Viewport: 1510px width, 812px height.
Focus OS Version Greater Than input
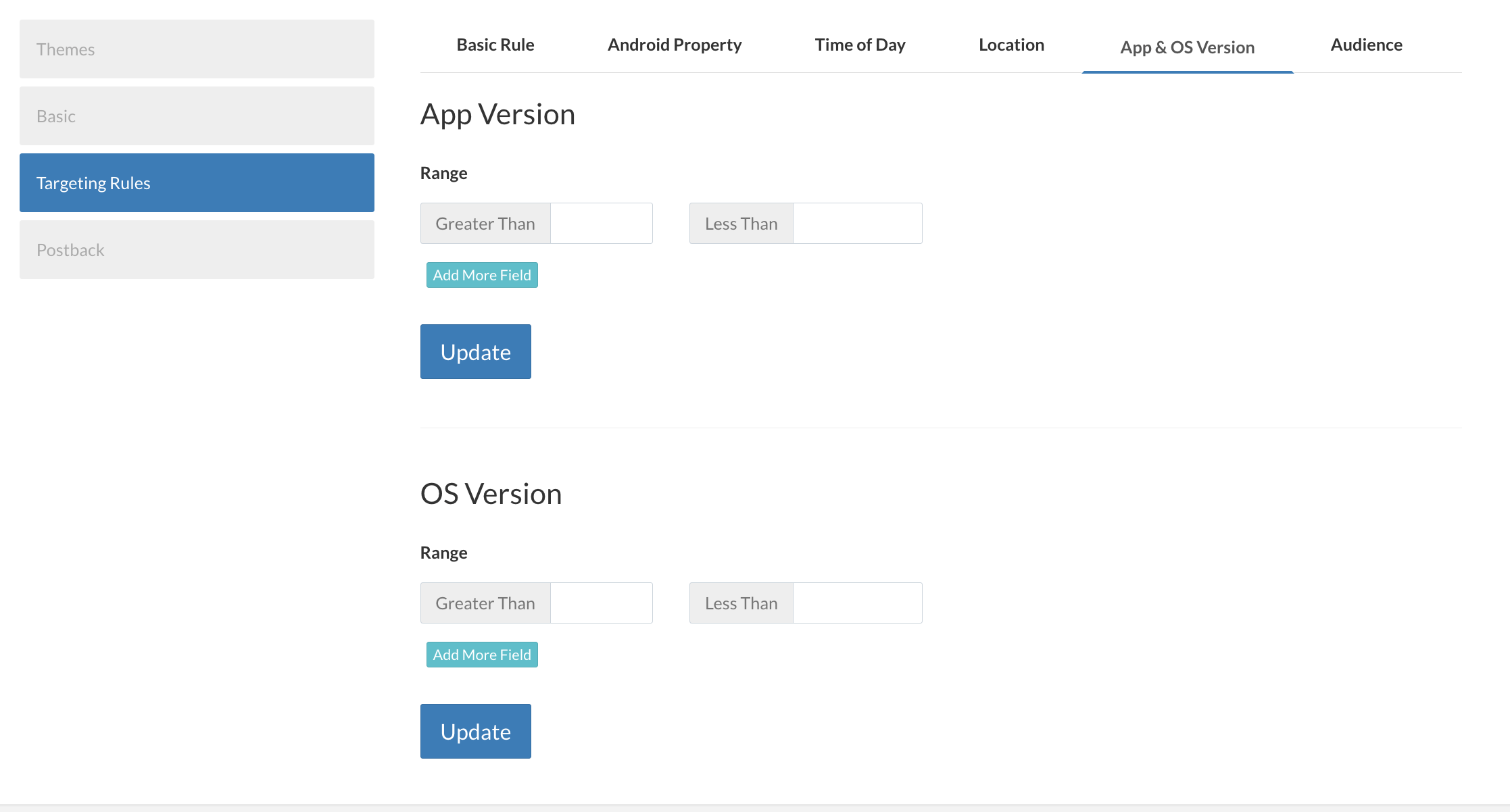tap(601, 603)
